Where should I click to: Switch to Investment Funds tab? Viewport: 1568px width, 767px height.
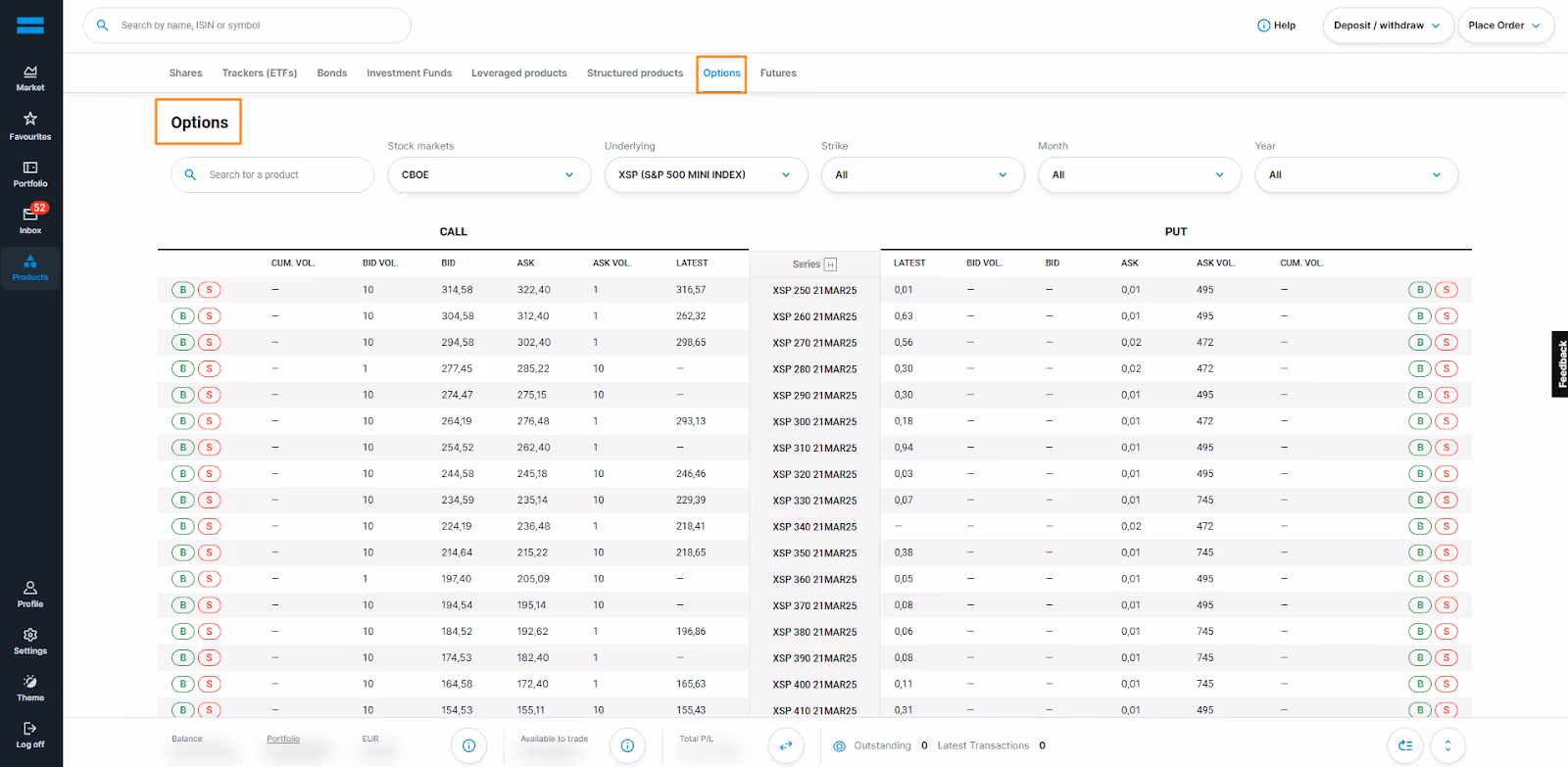click(410, 73)
